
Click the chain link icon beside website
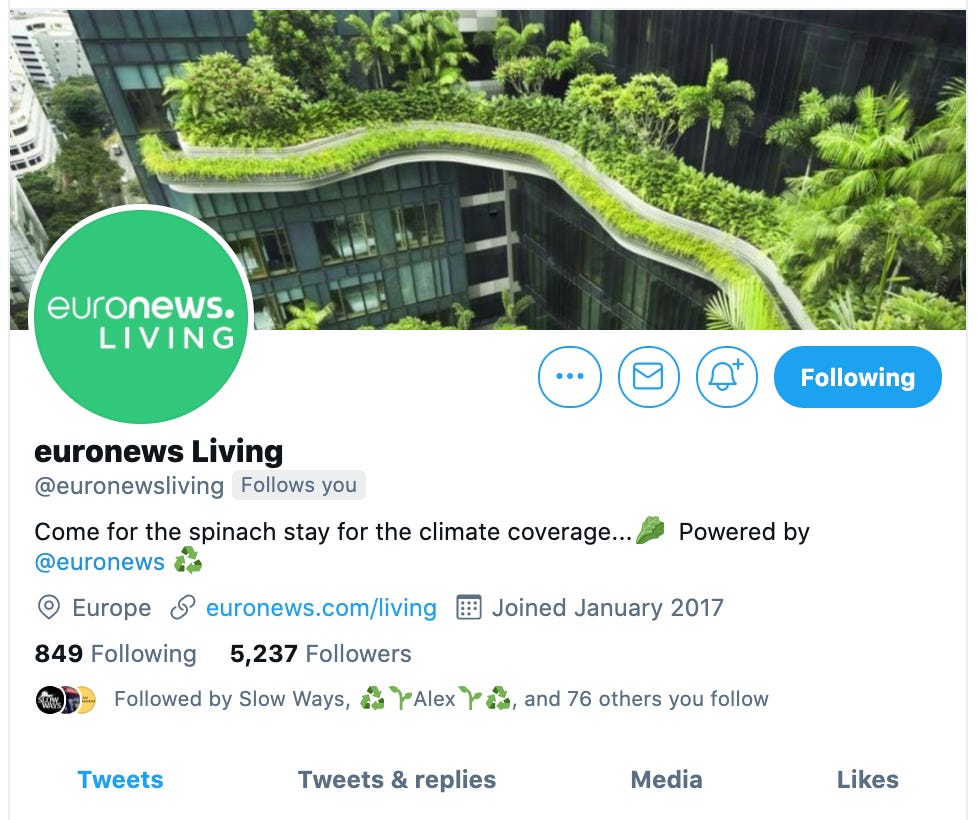(183, 607)
